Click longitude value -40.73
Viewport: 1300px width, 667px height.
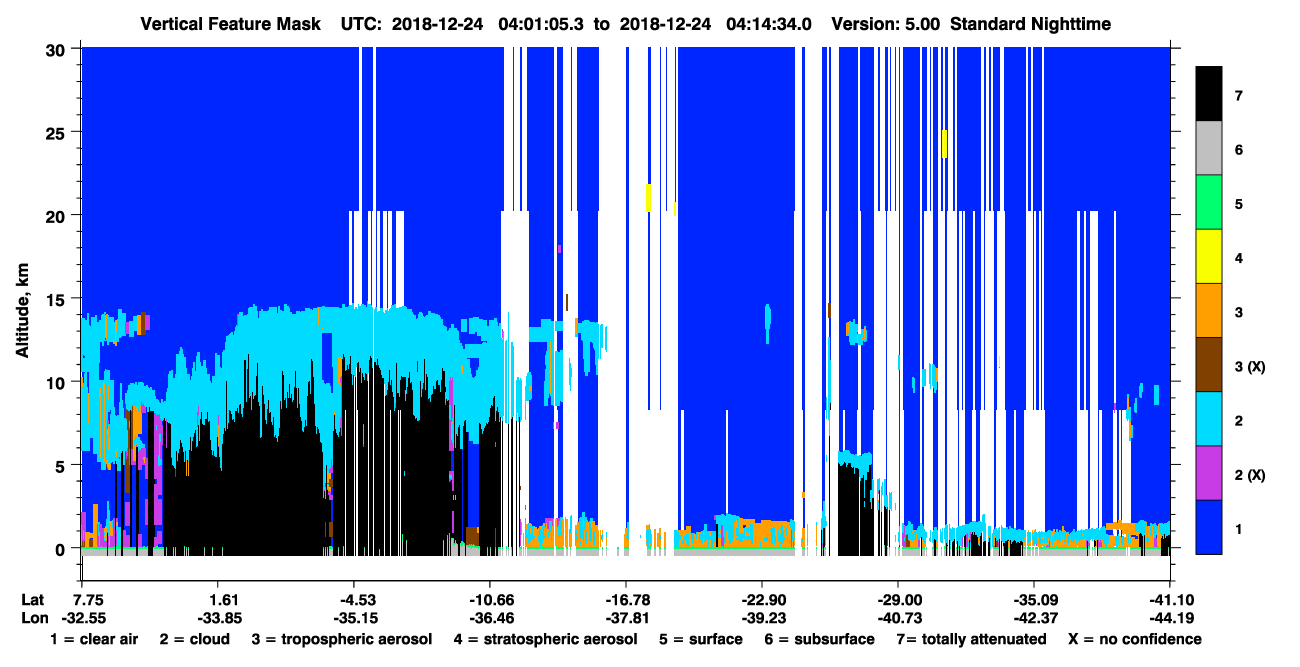point(898,617)
